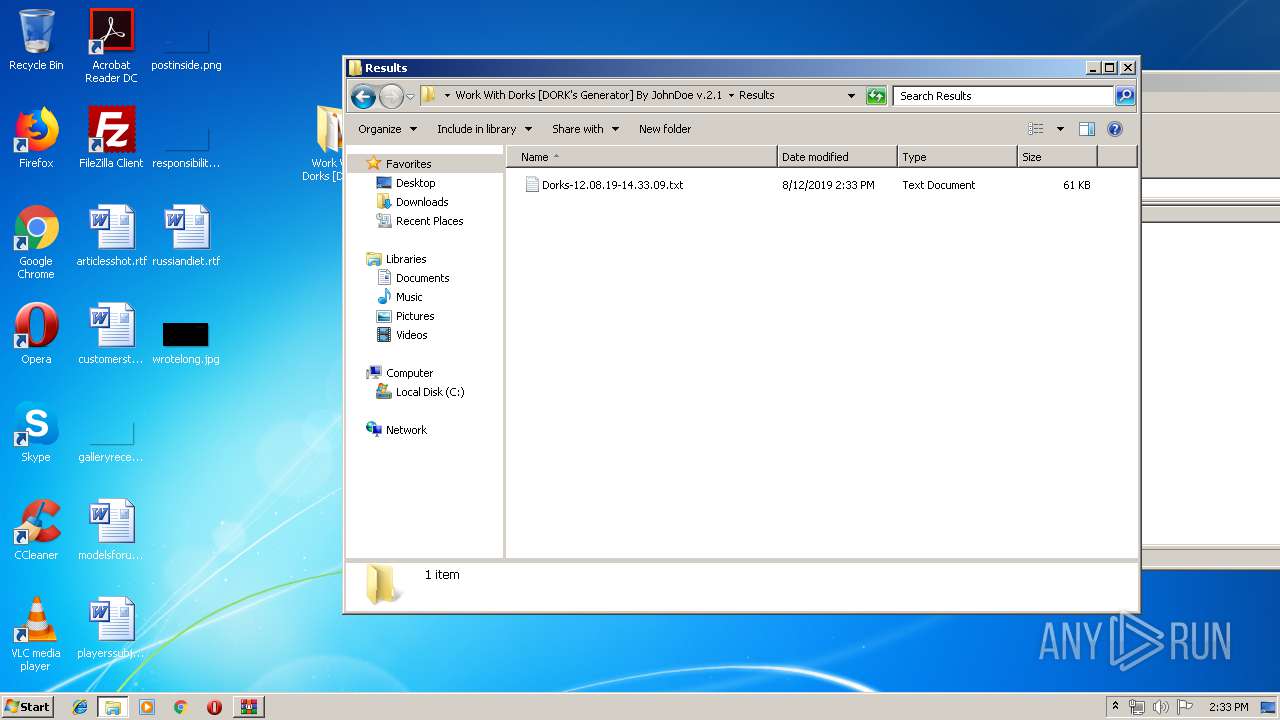
Task: Open the Start menu
Action: pyautogui.click(x=28, y=706)
